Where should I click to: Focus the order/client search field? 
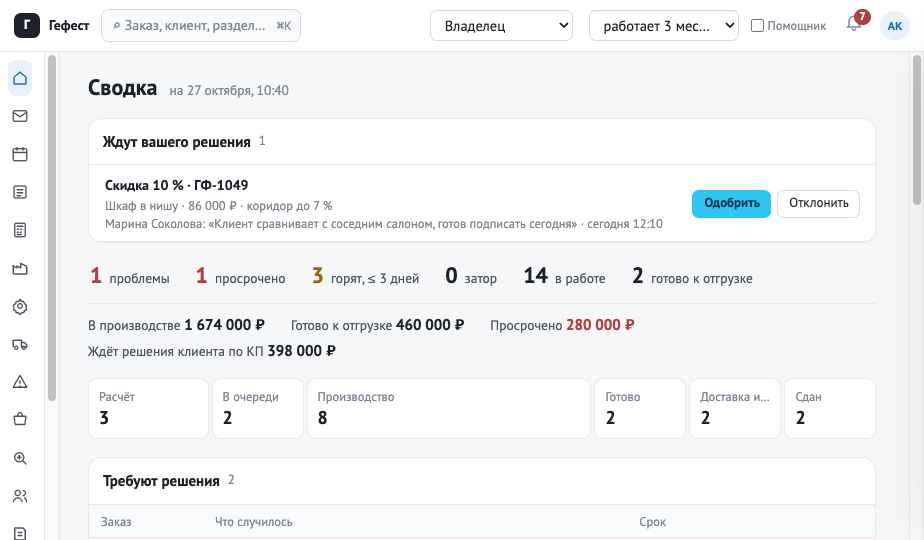click(x=201, y=25)
